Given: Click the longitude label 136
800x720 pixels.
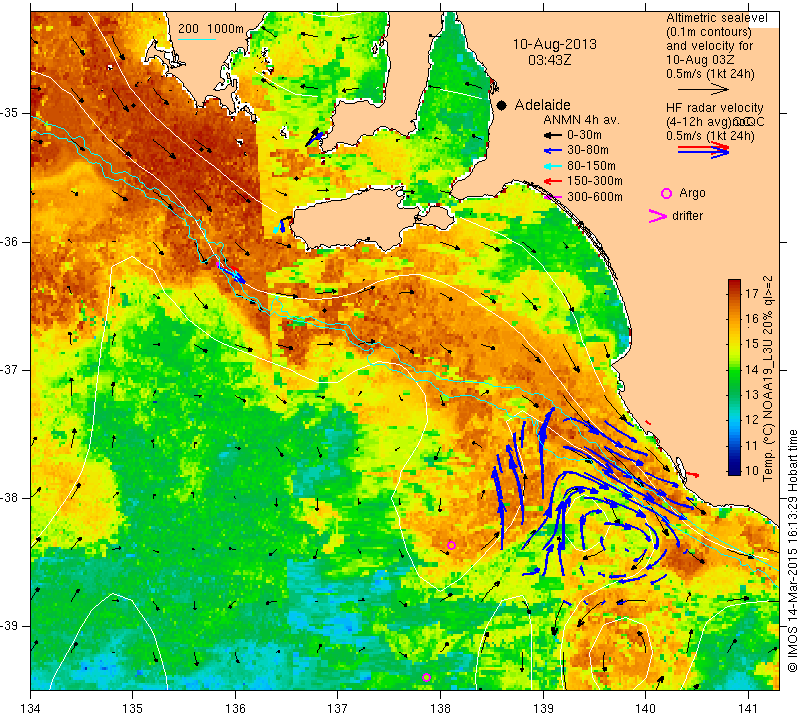Looking at the screenshot, I should pyautogui.click(x=235, y=709).
